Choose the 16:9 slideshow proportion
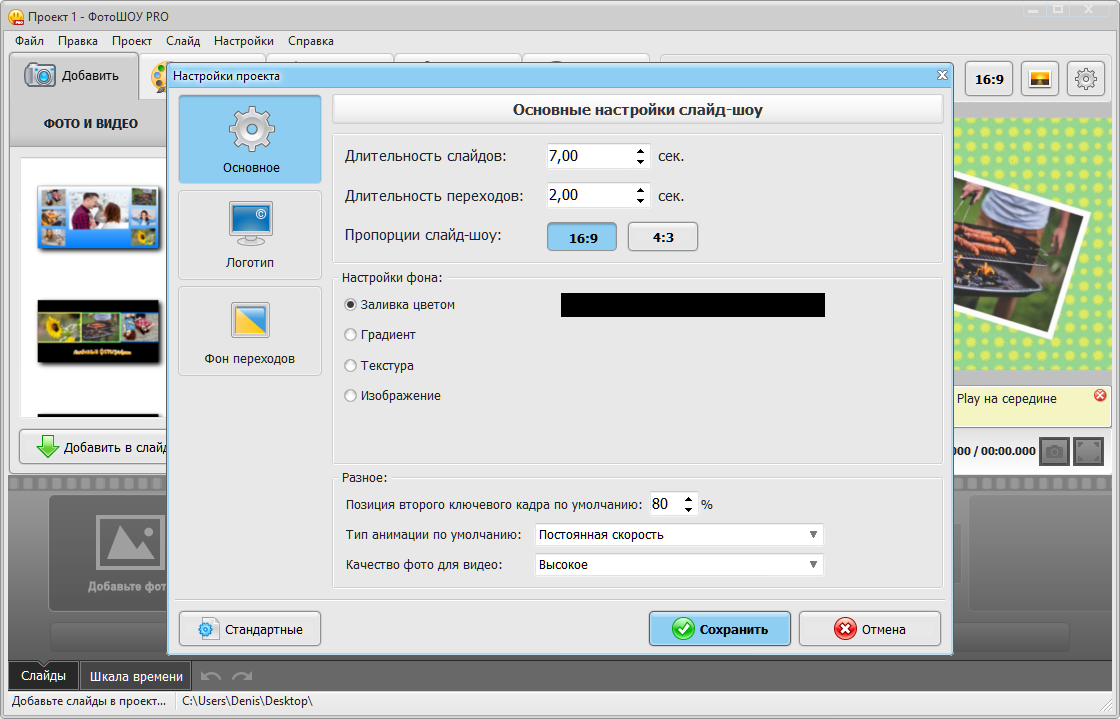This screenshot has height=719, width=1120. (x=582, y=237)
